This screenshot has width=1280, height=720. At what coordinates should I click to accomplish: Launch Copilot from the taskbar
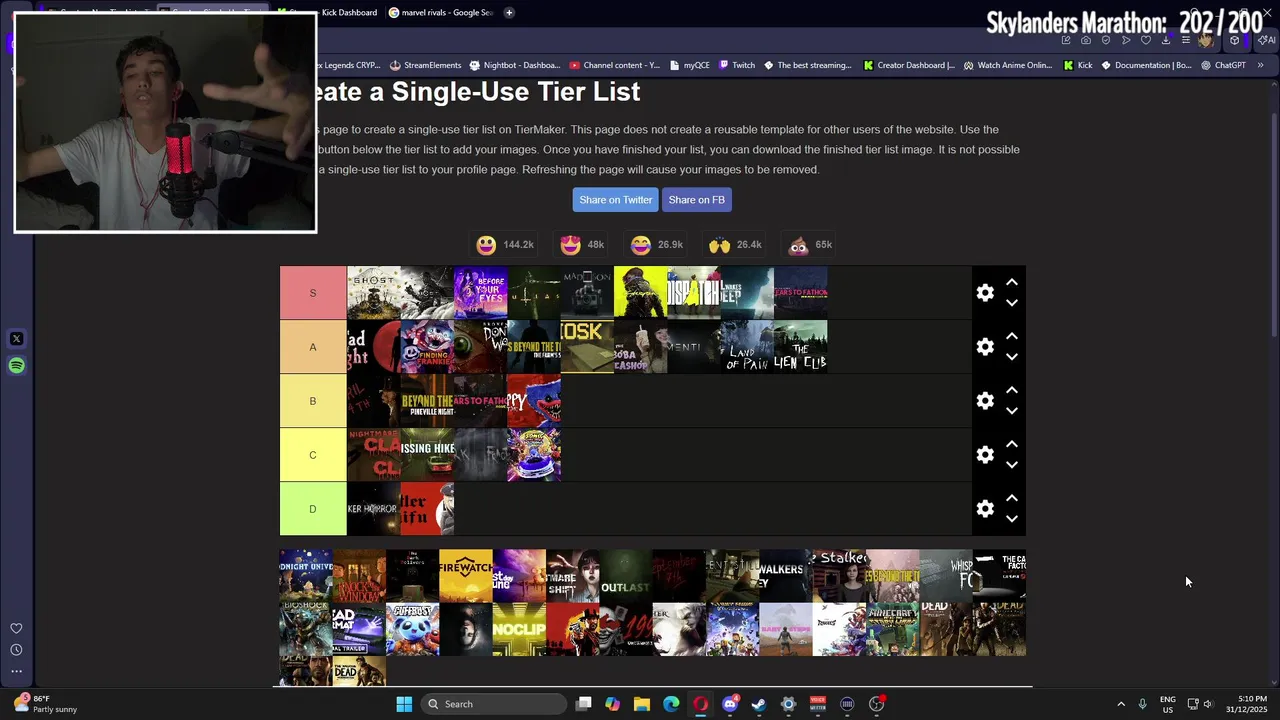point(613,704)
